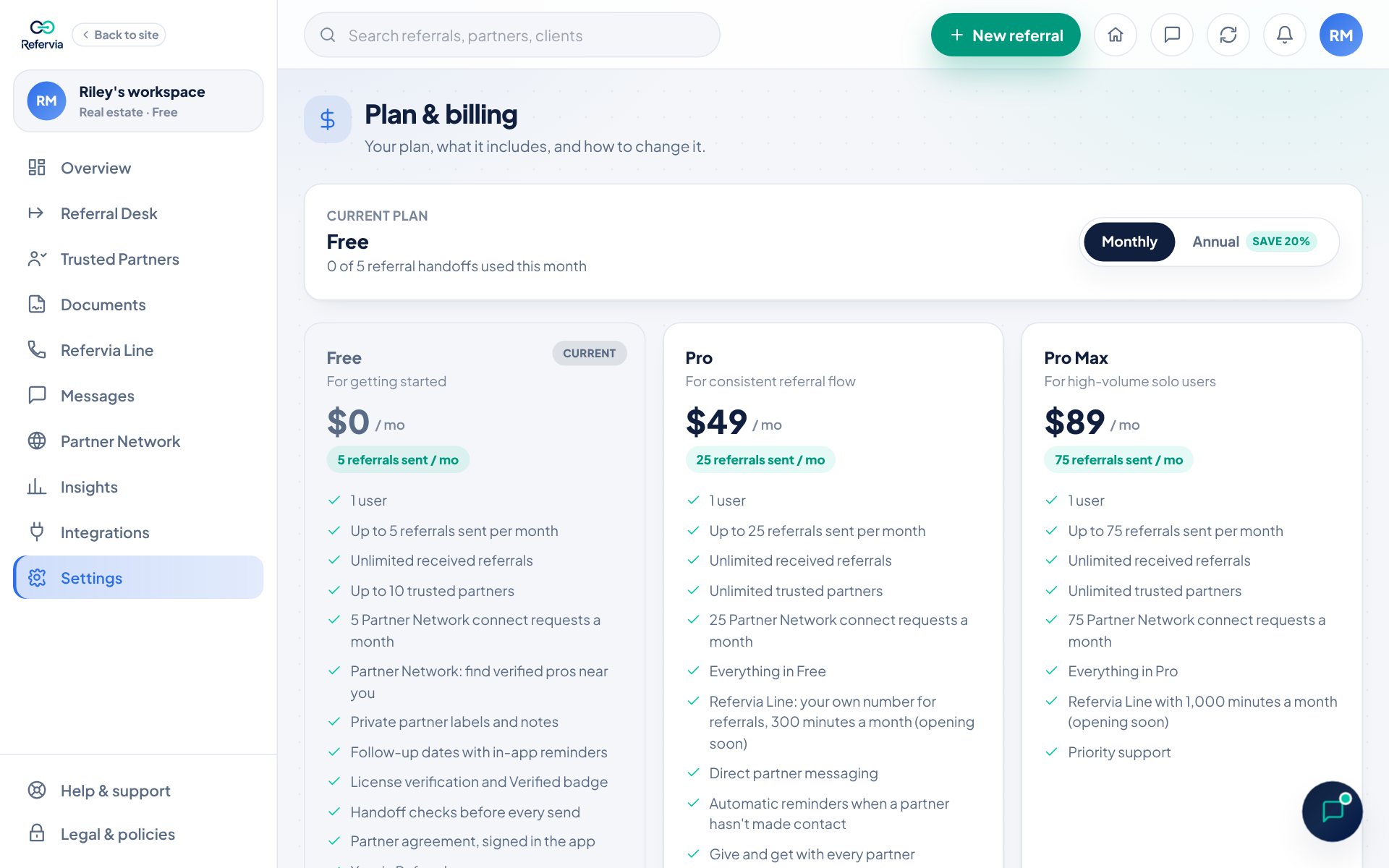Viewport: 1389px width, 868px height.
Task: Open the RM profile avatar in the top bar
Action: (1341, 35)
